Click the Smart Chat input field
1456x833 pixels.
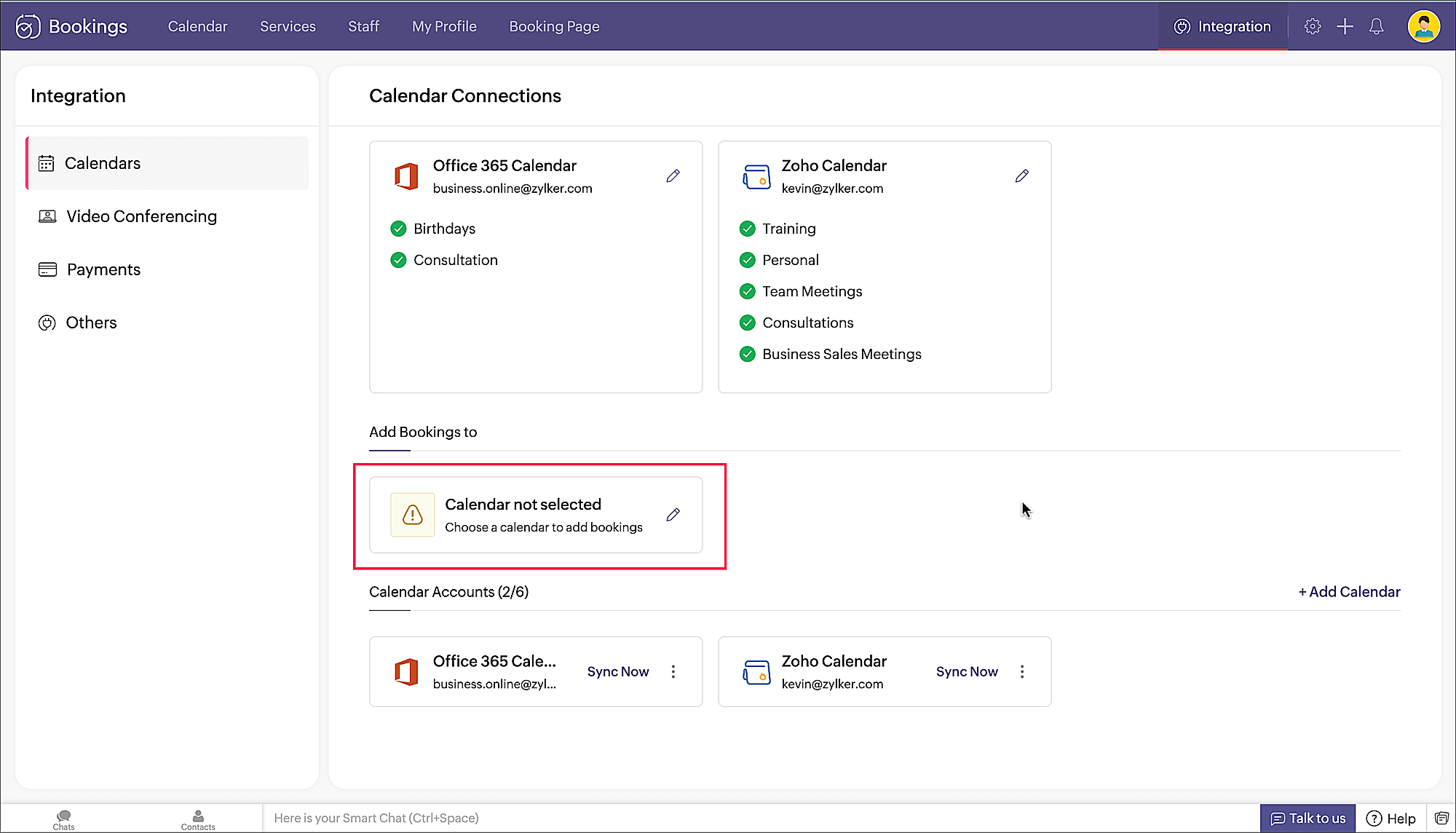[x=761, y=818]
